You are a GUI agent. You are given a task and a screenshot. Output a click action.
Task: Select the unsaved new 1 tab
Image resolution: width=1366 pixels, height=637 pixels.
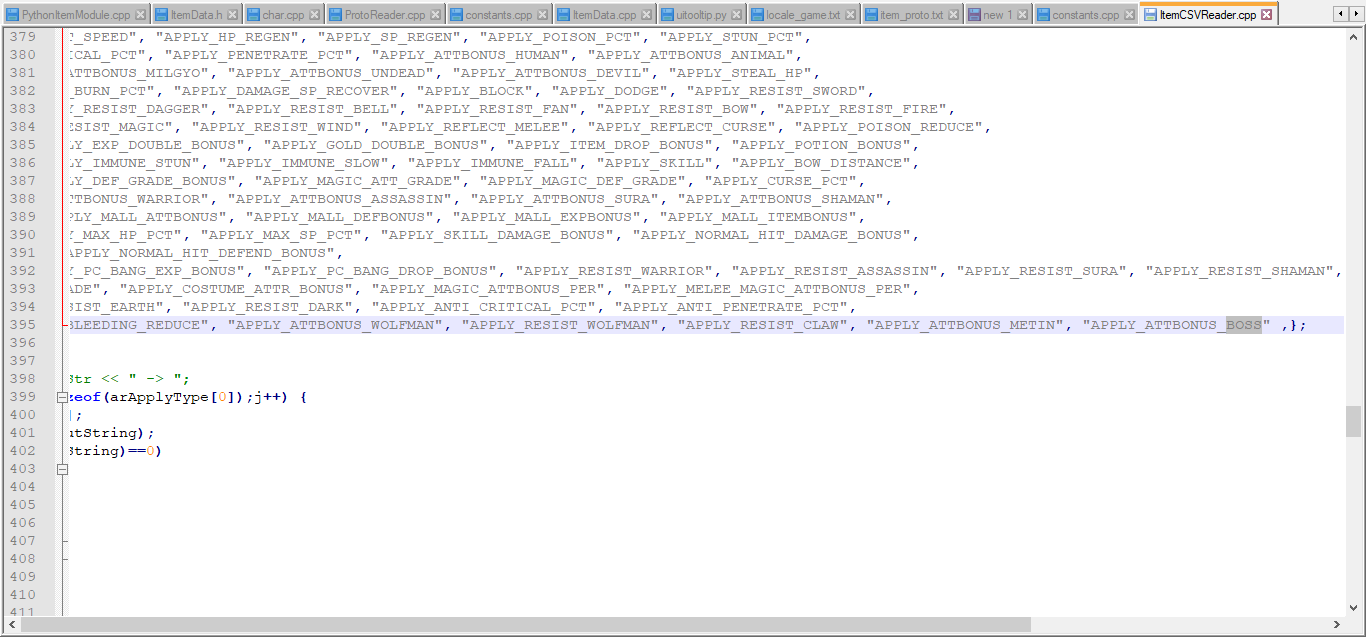coord(998,16)
